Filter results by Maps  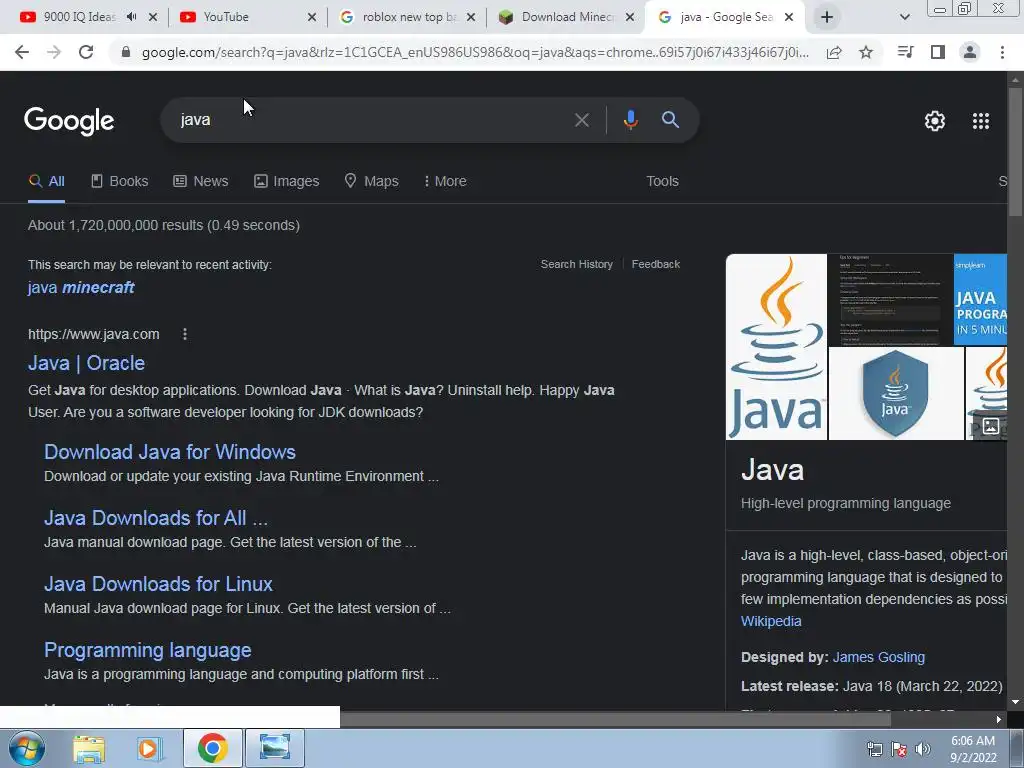click(x=371, y=182)
